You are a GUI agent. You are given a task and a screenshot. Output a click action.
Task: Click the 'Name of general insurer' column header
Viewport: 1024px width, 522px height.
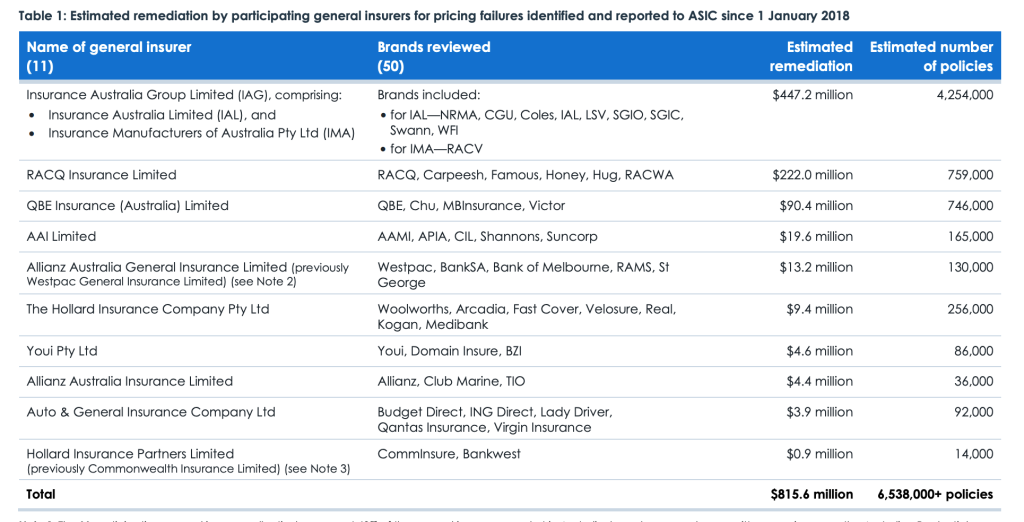tap(108, 47)
